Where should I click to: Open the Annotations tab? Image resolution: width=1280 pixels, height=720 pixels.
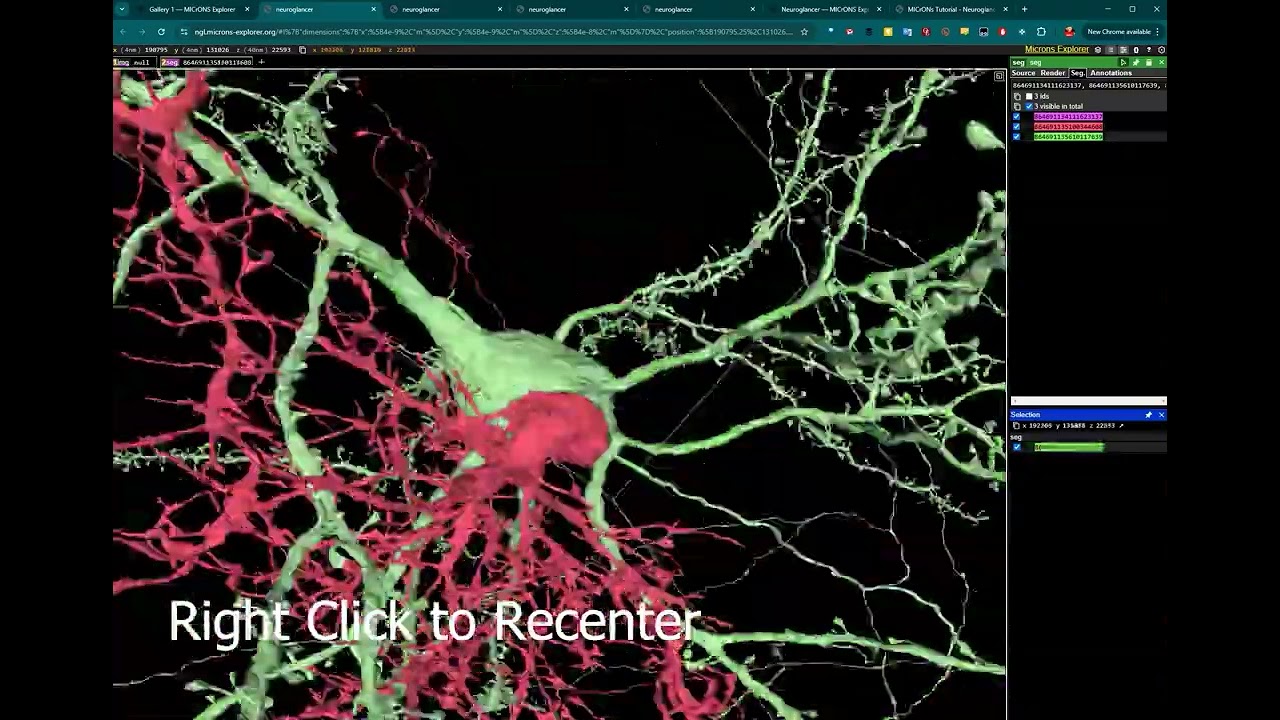1111,73
